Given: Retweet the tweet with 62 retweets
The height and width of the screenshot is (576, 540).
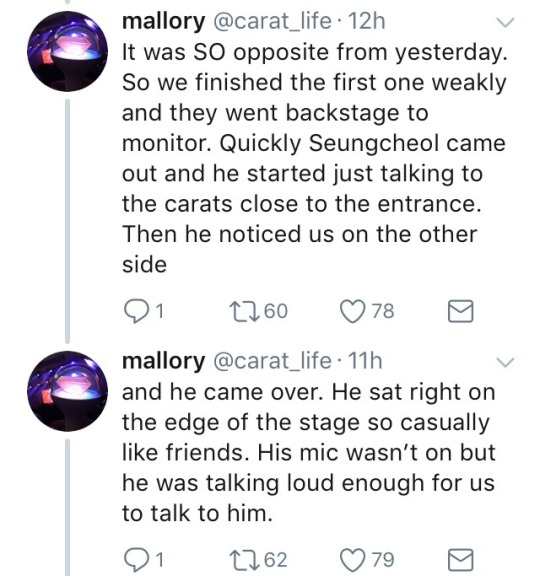Looking at the screenshot, I should coord(242,560).
